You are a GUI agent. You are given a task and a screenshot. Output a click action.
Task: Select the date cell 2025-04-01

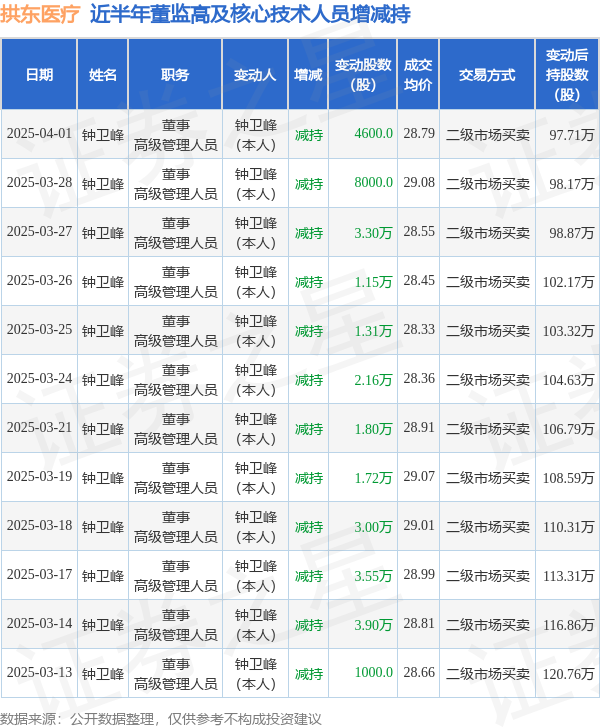coord(39,134)
